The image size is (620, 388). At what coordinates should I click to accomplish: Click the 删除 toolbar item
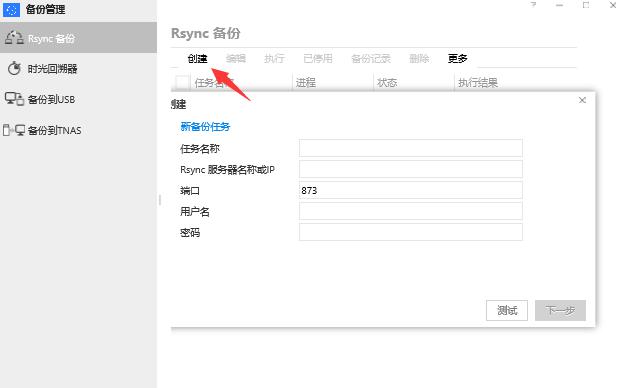tap(419, 59)
